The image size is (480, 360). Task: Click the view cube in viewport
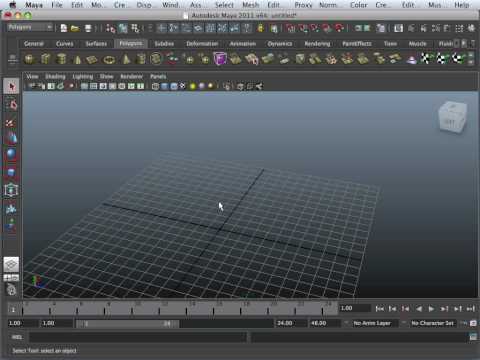click(452, 118)
